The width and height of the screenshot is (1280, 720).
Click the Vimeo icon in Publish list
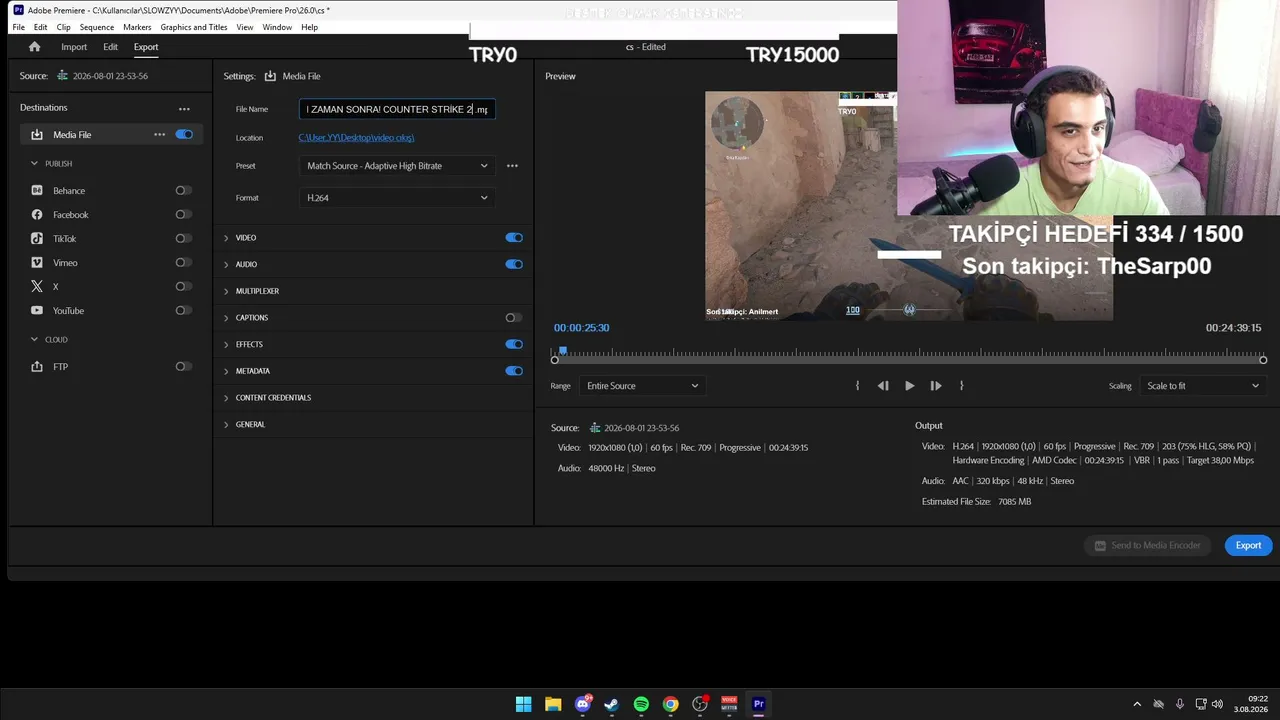pos(37,263)
